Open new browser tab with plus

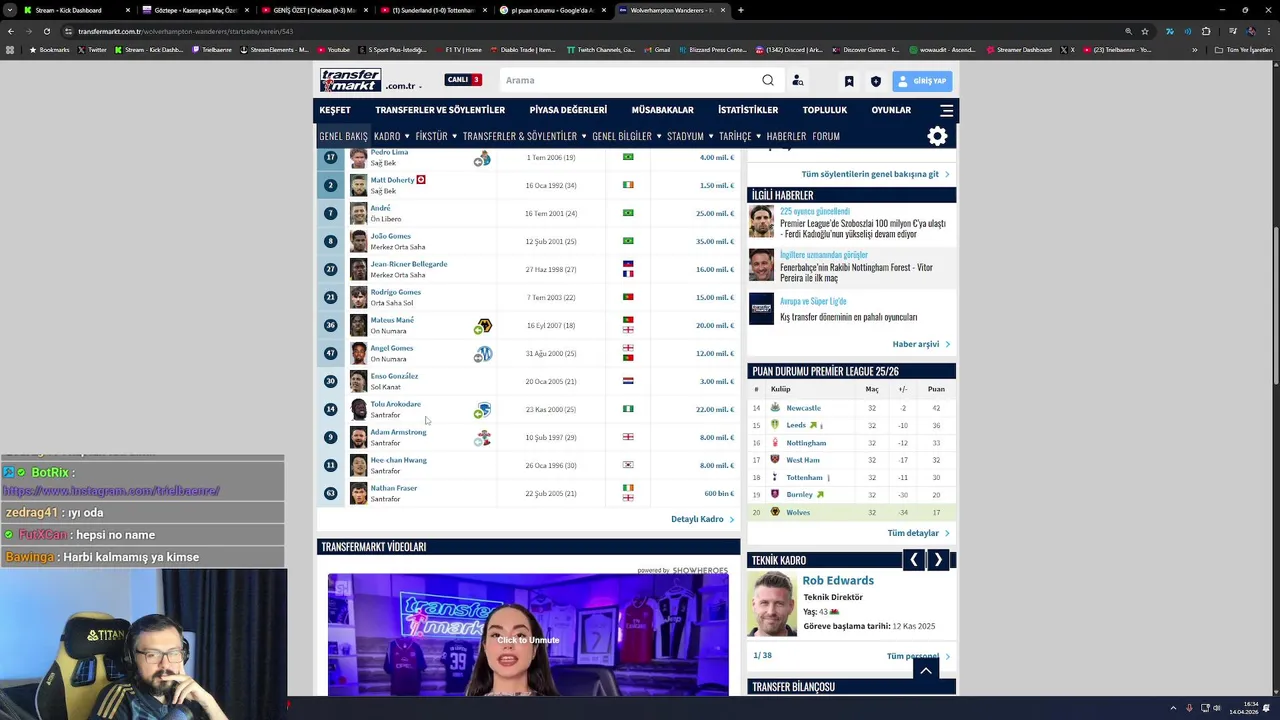pyautogui.click(x=740, y=10)
